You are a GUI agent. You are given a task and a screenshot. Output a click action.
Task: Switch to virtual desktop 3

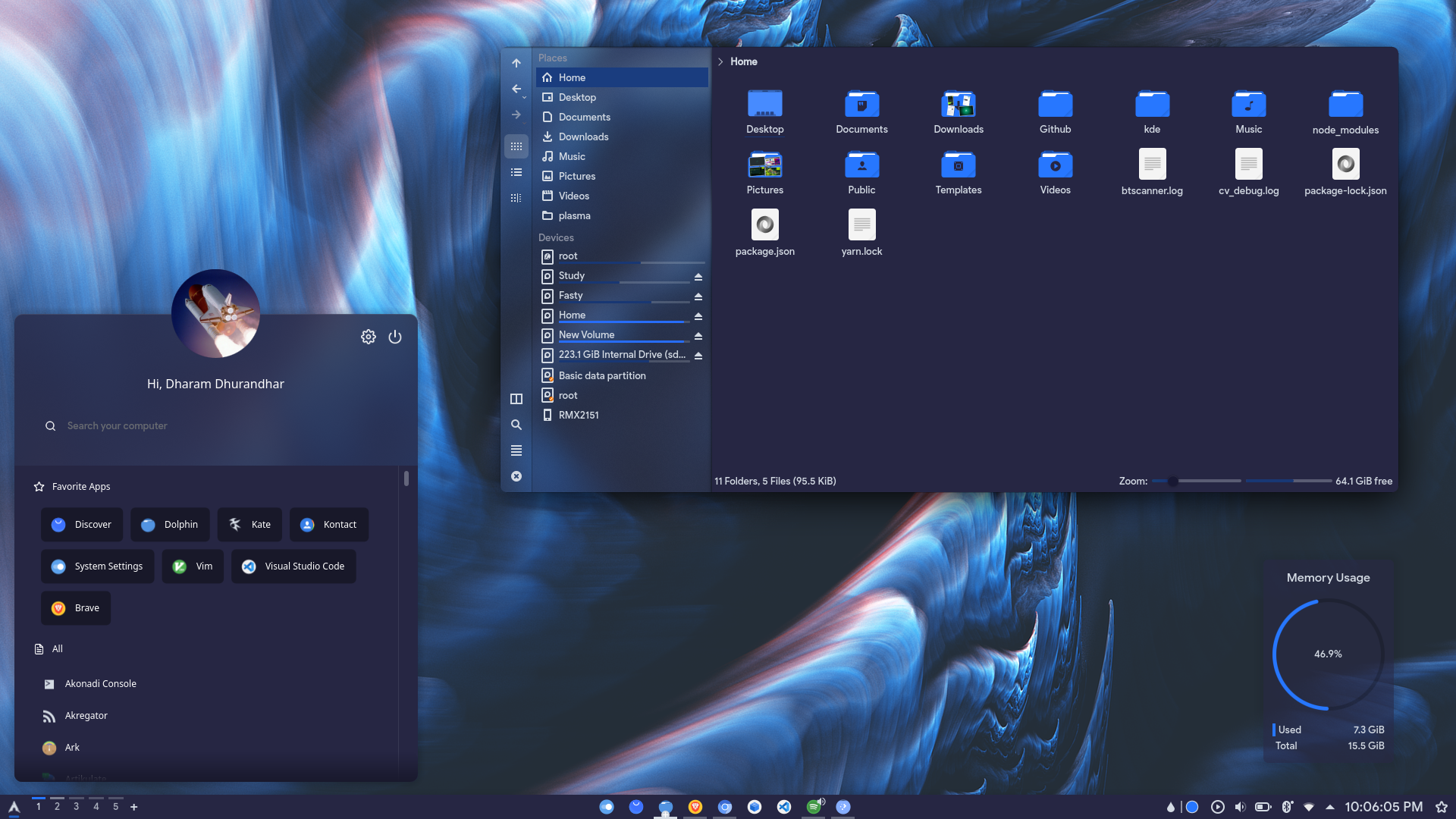[76, 806]
